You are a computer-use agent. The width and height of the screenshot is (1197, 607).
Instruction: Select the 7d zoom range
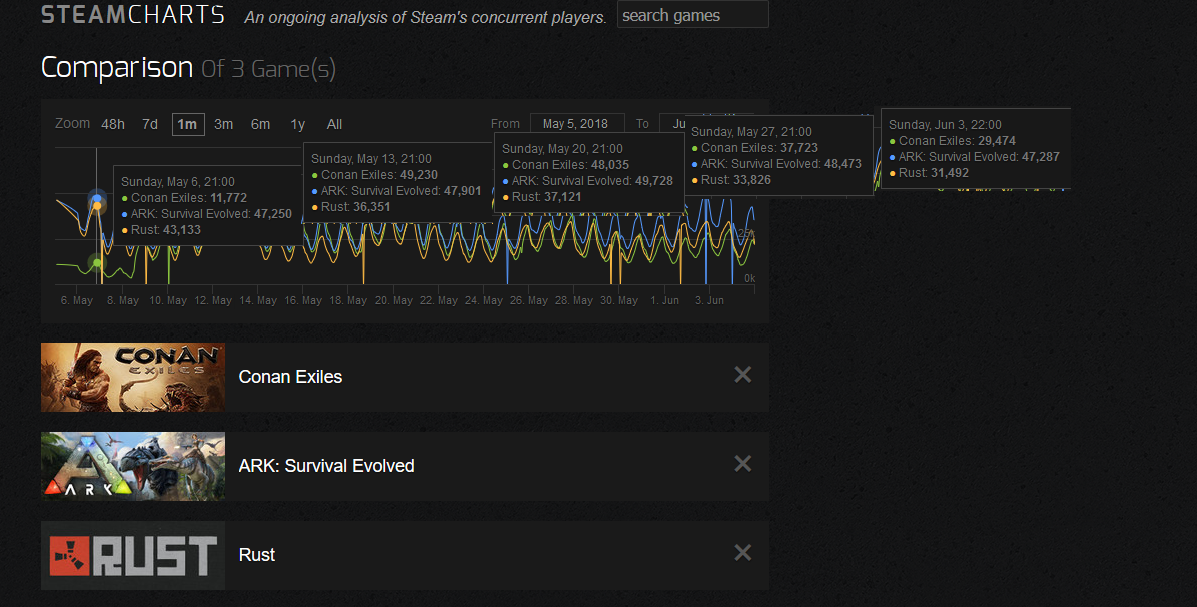[150, 124]
